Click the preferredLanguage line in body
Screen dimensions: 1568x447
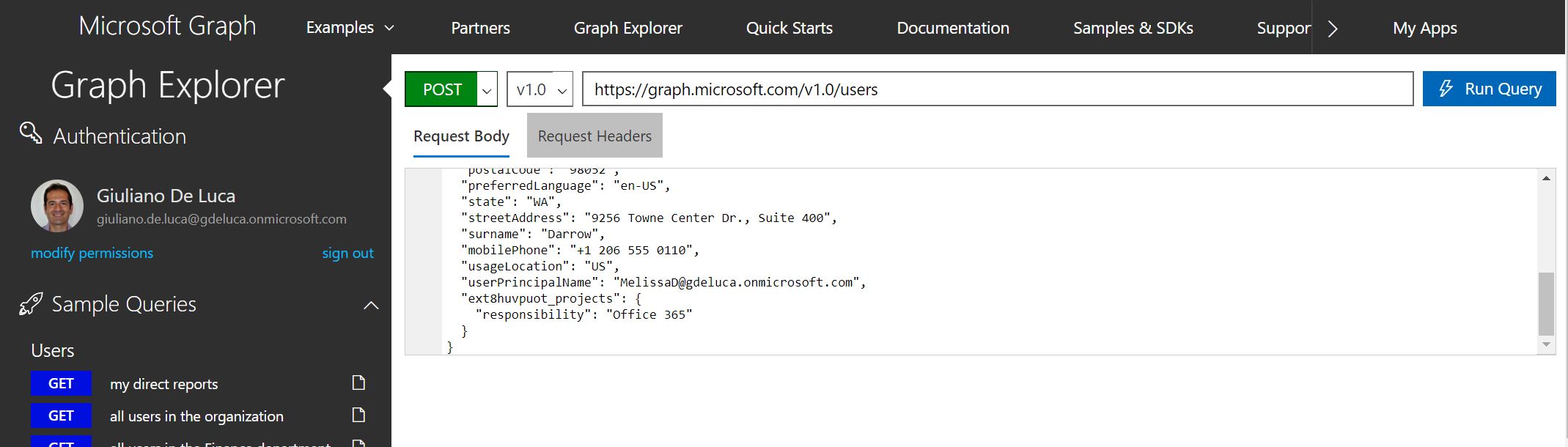coord(565,185)
